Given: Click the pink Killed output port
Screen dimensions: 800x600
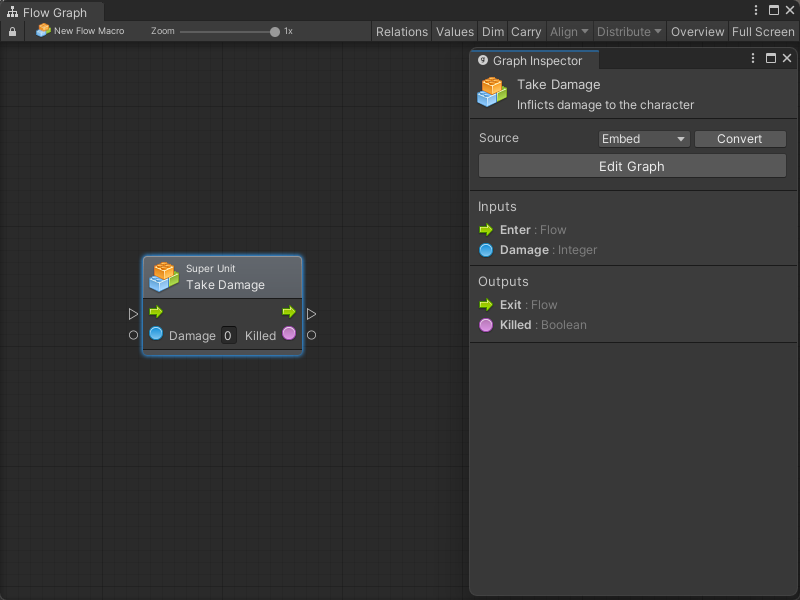Looking at the screenshot, I should pyautogui.click(x=289, y=333).
